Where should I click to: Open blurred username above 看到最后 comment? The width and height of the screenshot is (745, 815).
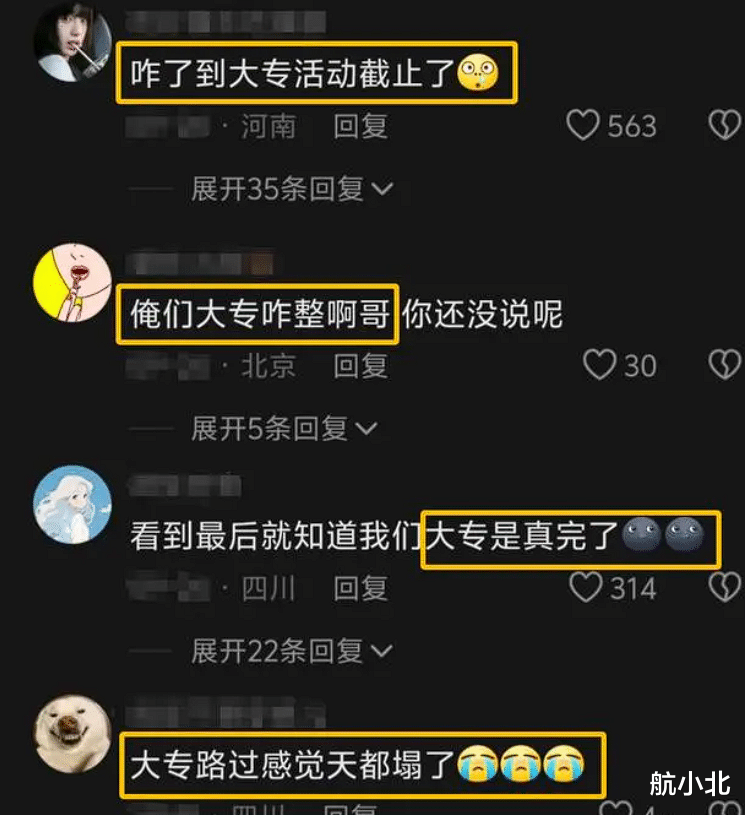(184, 485)
